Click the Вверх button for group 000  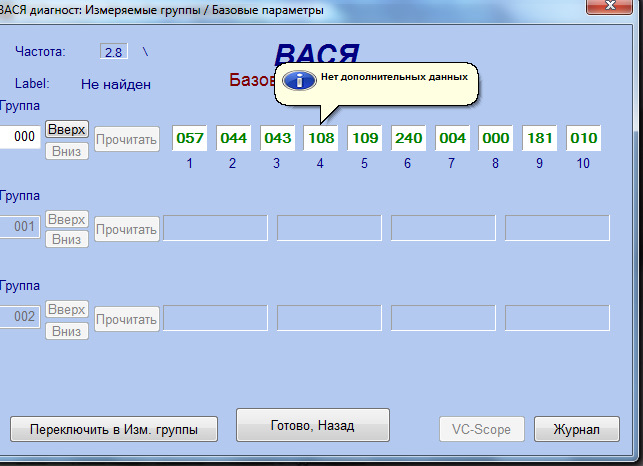(67, 130)
